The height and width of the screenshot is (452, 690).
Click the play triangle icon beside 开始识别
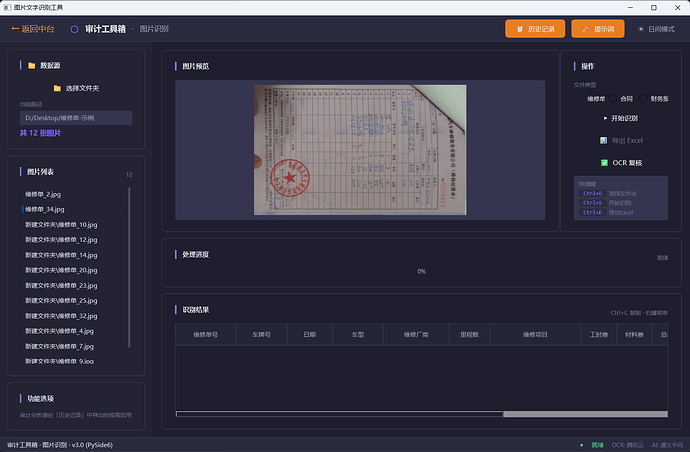[606, 118]
